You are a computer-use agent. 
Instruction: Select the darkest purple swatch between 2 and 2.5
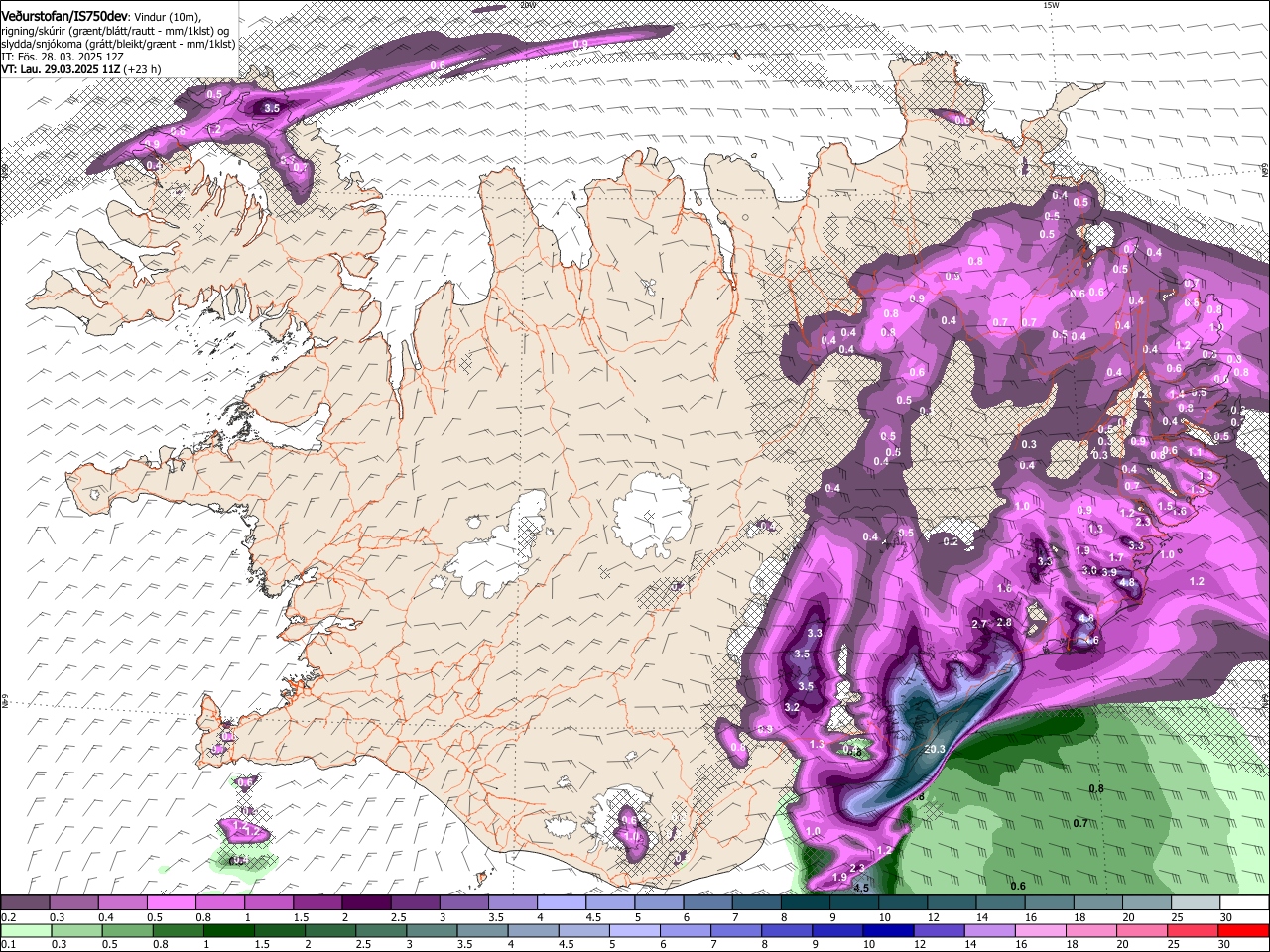point(365,903)
